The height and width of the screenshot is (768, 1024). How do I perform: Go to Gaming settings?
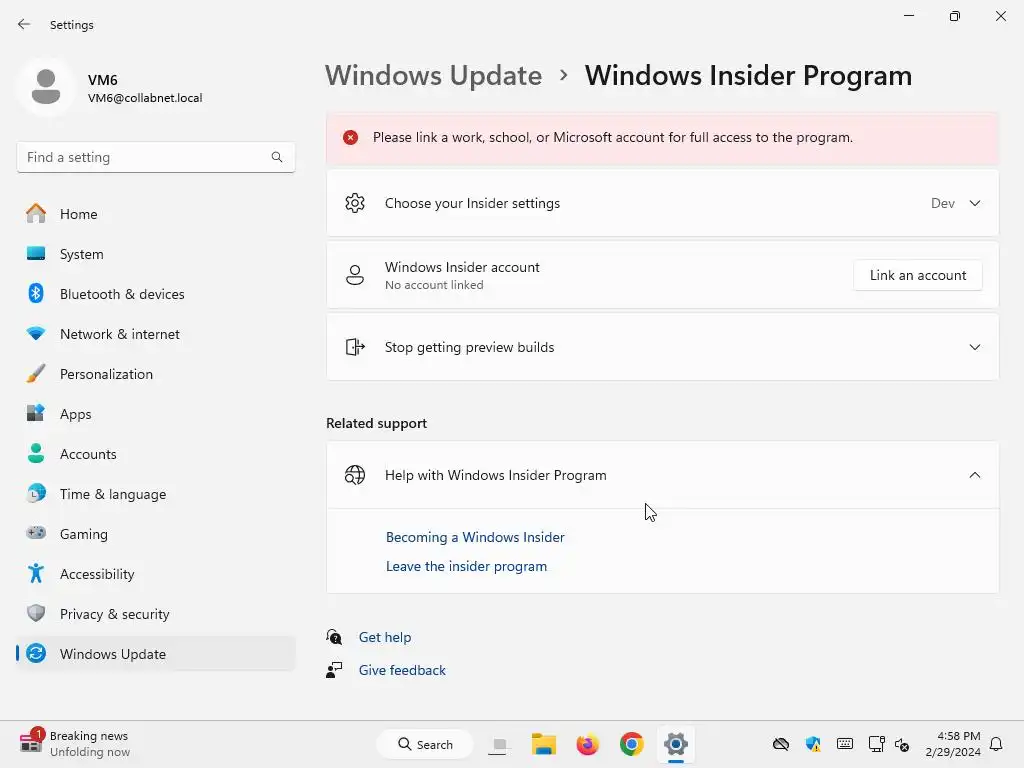coord(155,534)
